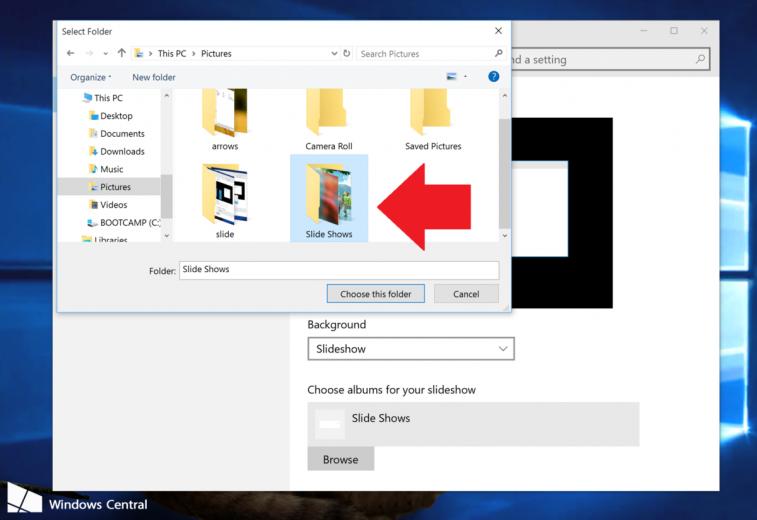Select the Saved Pictures folder
This screenshot has width=757, height=520.
coord(433,120)
